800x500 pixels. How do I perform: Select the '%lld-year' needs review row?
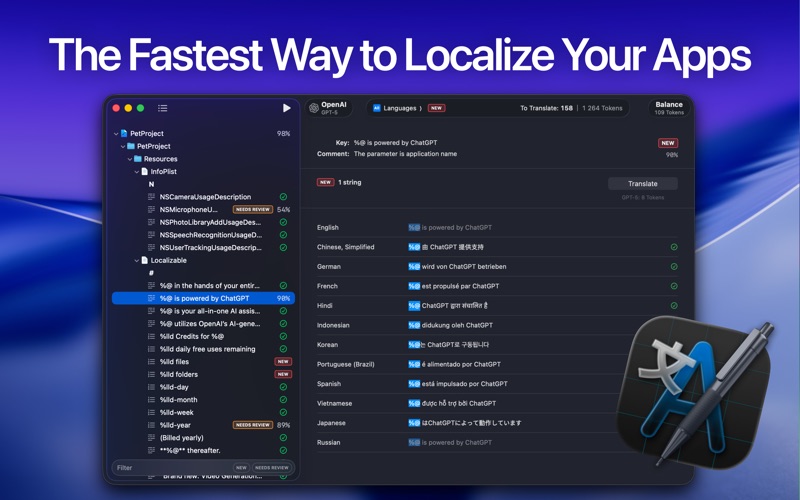point(203,426)
